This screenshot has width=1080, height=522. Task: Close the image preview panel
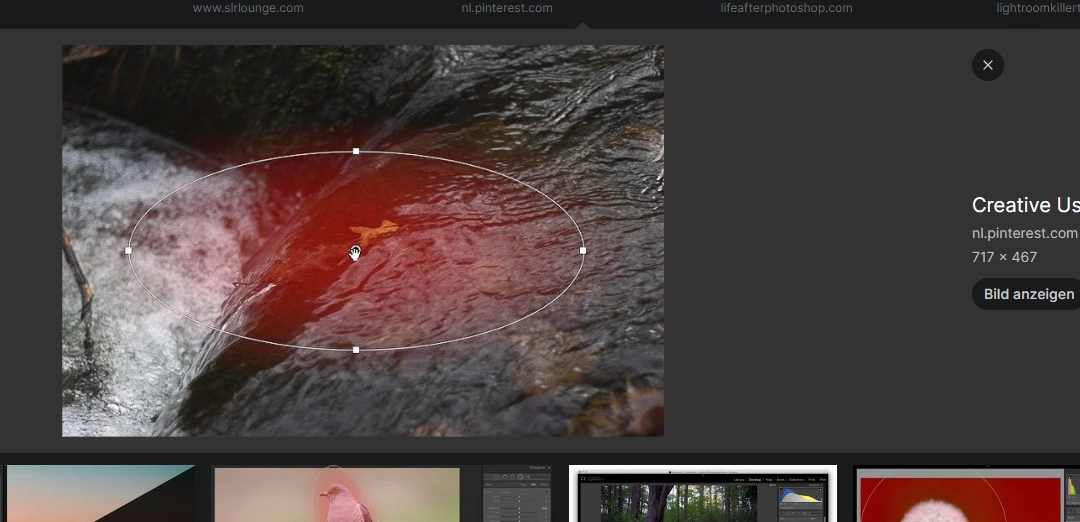[x=988, y=65]
